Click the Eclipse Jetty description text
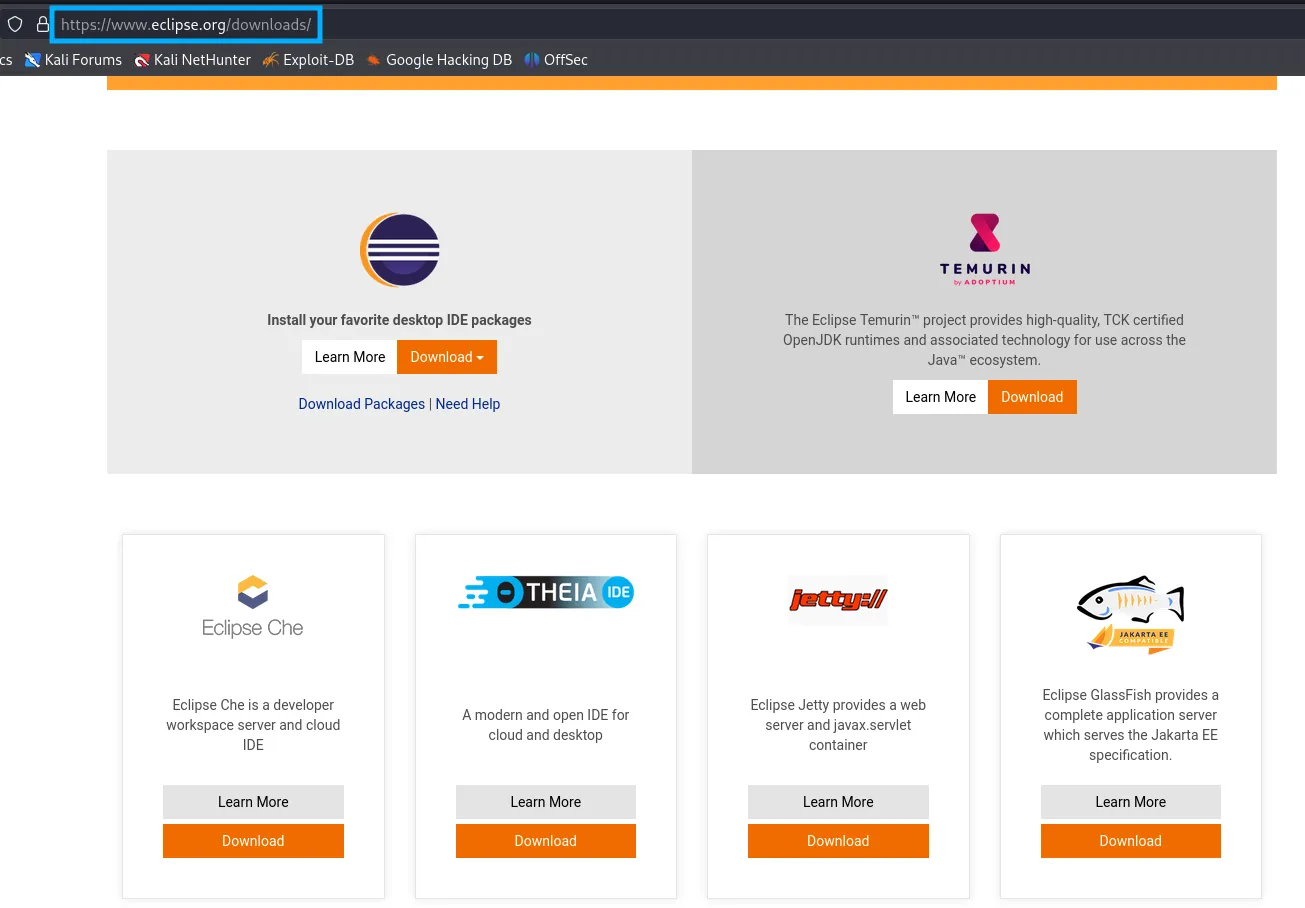The height and width of the screenshot is (908, 1305). (838, 725)
